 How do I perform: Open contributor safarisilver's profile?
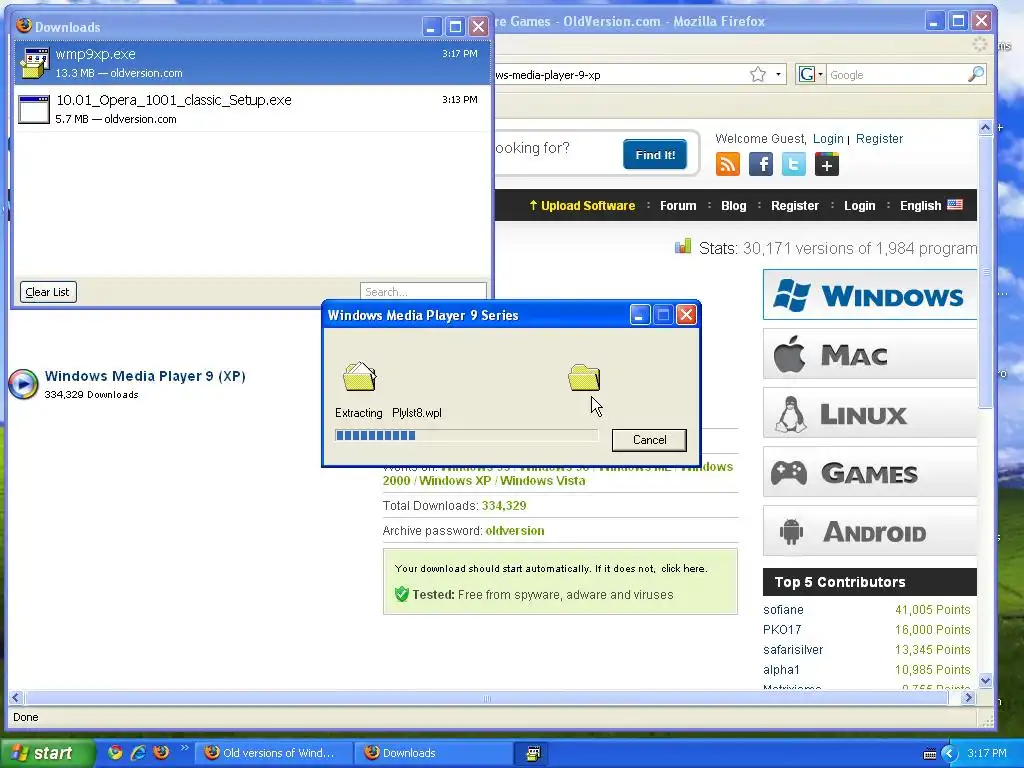click(x=793, y=650)
